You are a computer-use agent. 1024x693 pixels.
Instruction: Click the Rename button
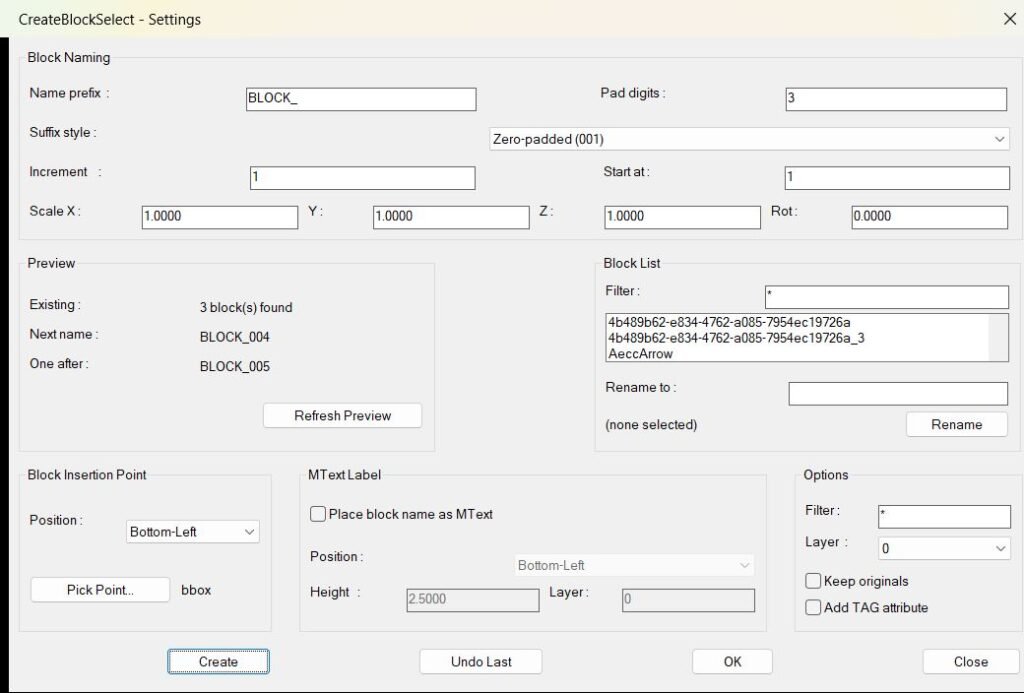tap(956, 425)
